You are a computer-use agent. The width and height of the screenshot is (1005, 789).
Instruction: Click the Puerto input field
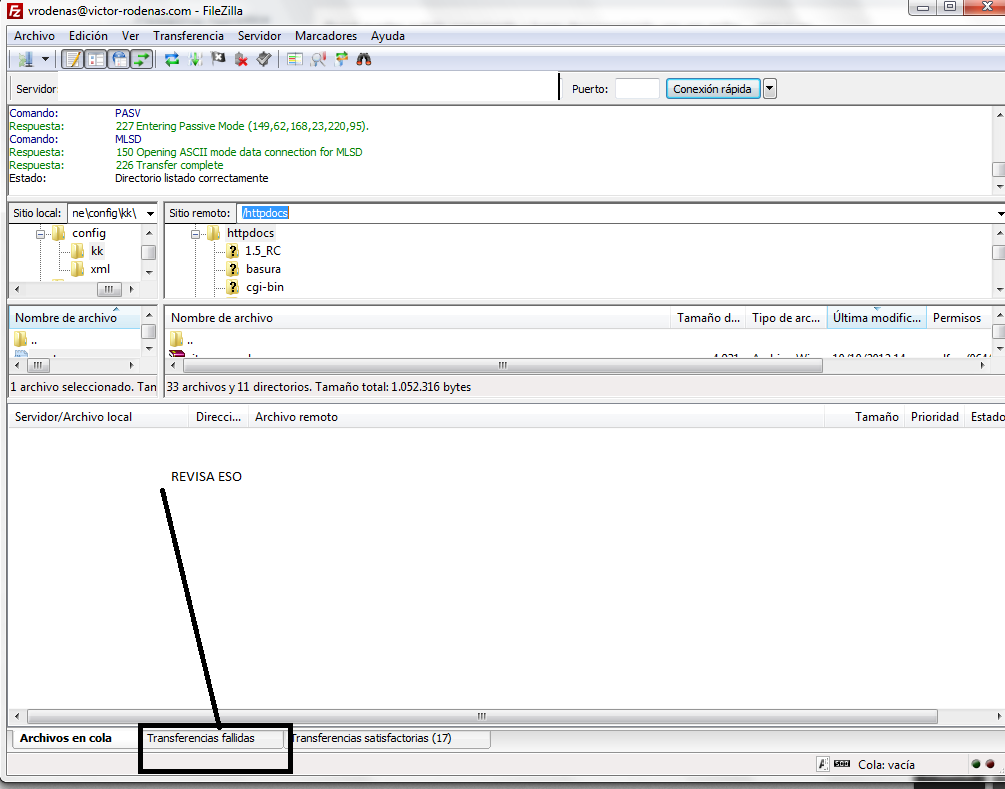[x=637, y=89]
